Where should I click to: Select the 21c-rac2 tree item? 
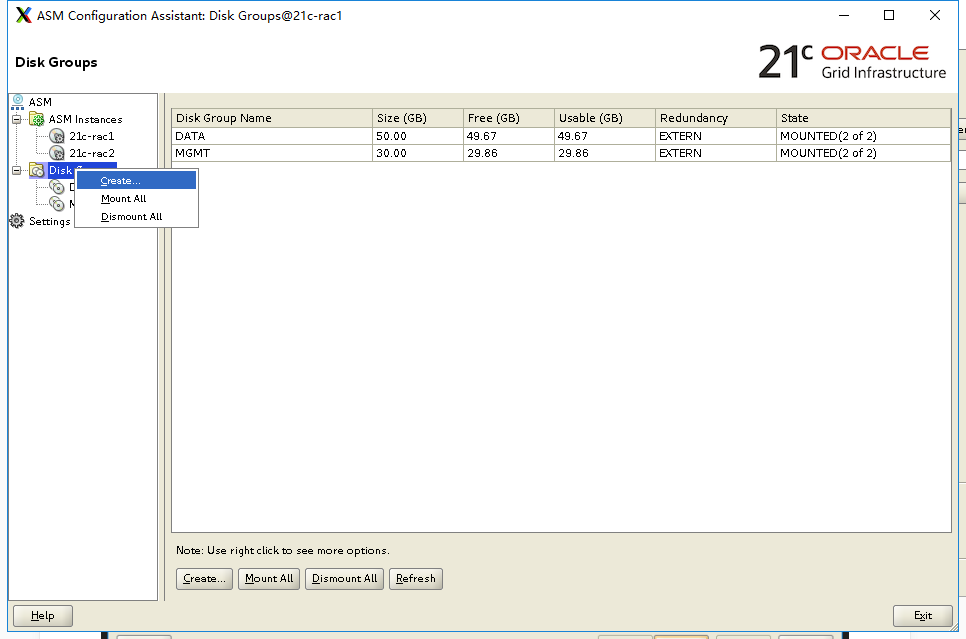coord(92,153)
